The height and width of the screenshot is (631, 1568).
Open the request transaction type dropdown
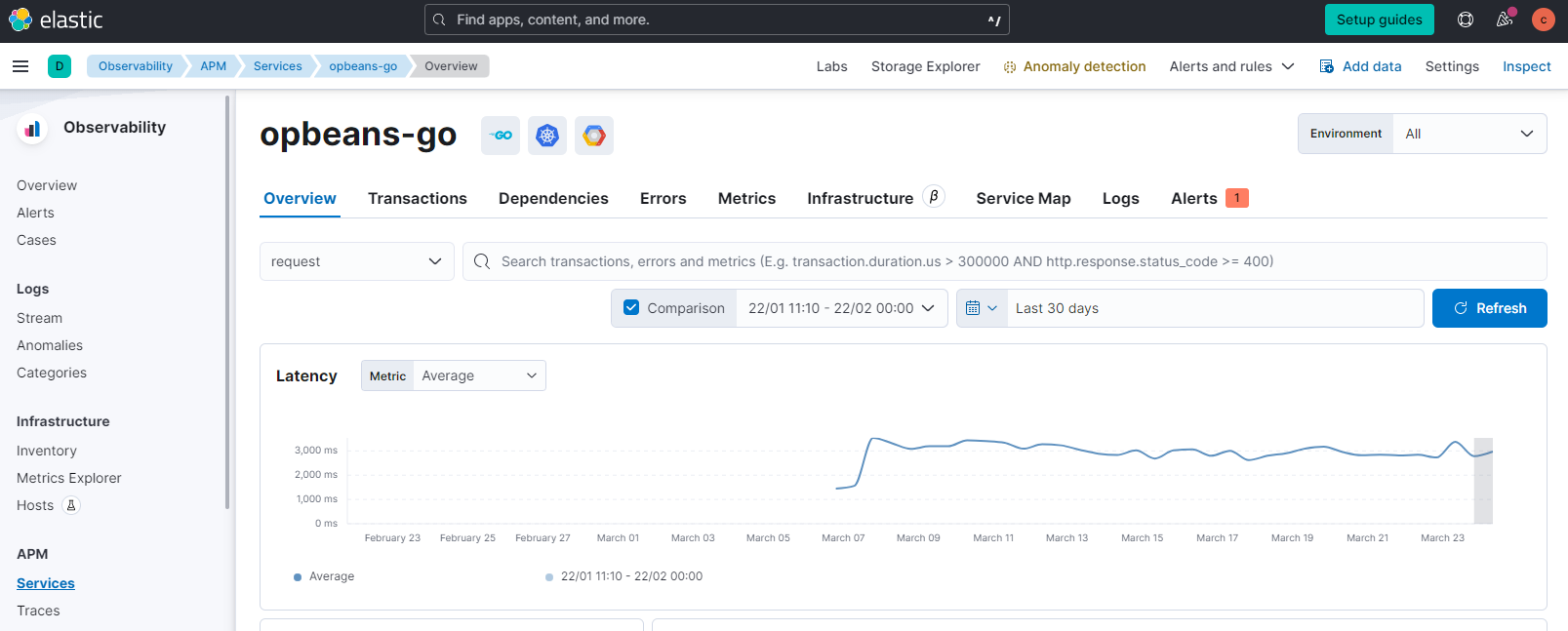[357, 261]
